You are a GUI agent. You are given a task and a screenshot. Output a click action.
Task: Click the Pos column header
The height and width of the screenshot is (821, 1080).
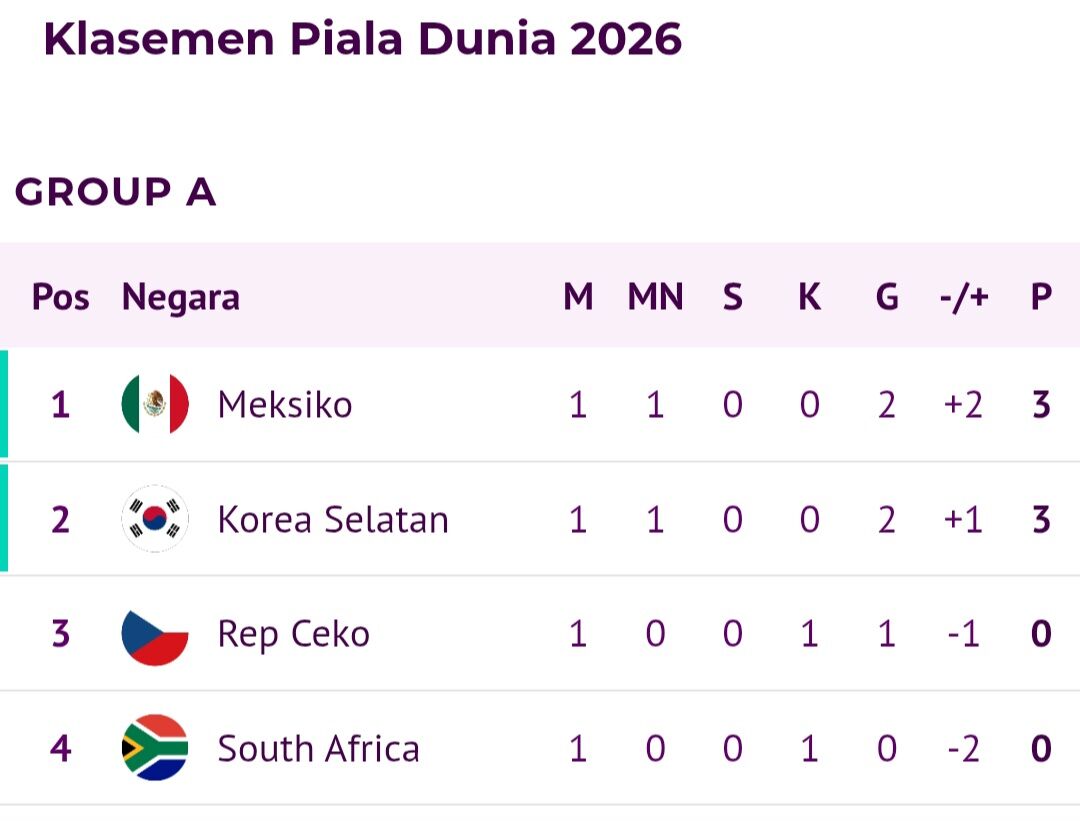pos(61,298)
